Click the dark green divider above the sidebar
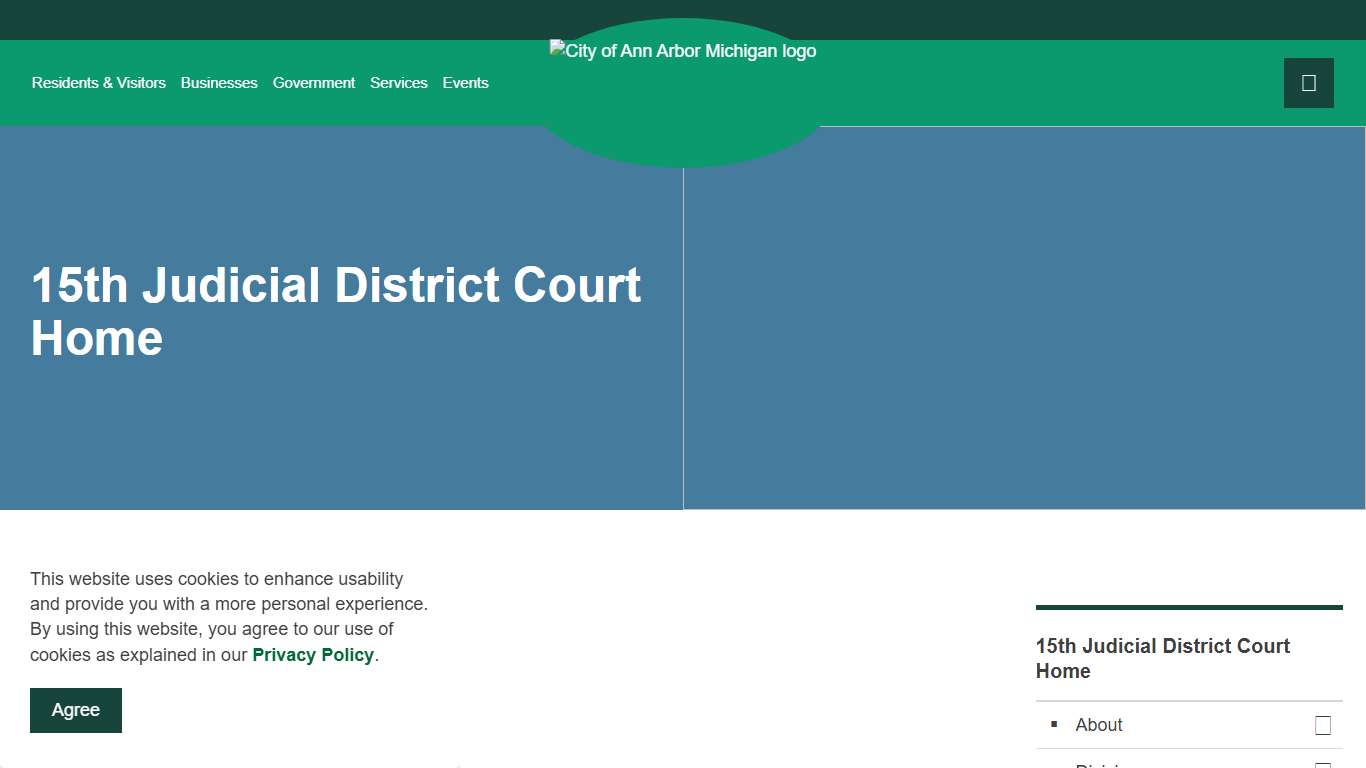This screenshot has width=1366, height=768. point(1188,607)
